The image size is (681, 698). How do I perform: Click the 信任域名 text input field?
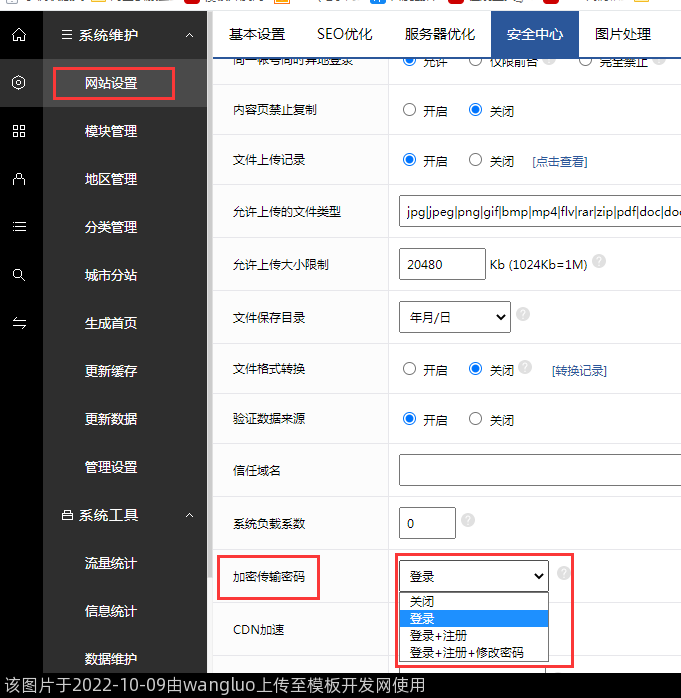540,470
